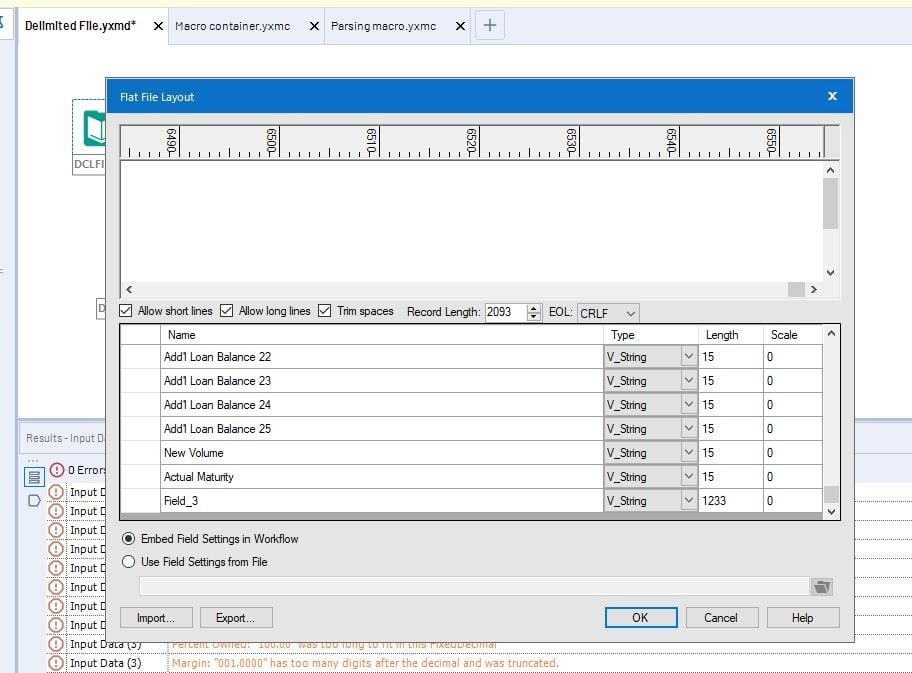This screenshot has height=673, width=912.
Task: Increase Record Length with the up stepper arrow
Action: 535,307
